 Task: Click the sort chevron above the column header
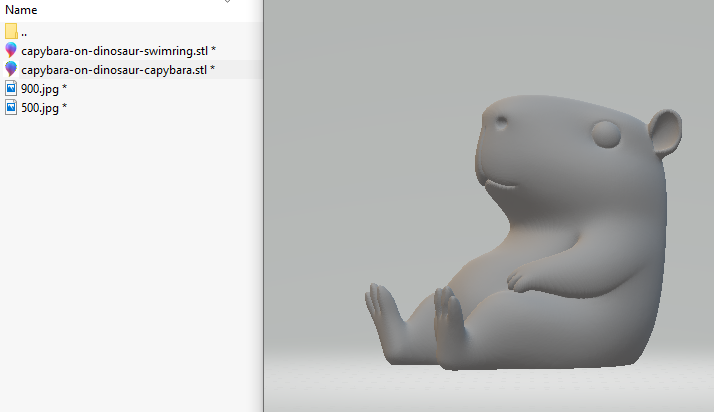point(227,1)
